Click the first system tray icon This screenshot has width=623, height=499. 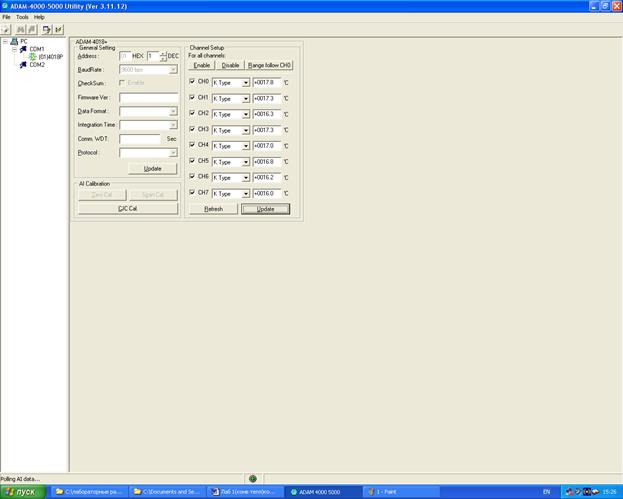click(x=569, y=492)
